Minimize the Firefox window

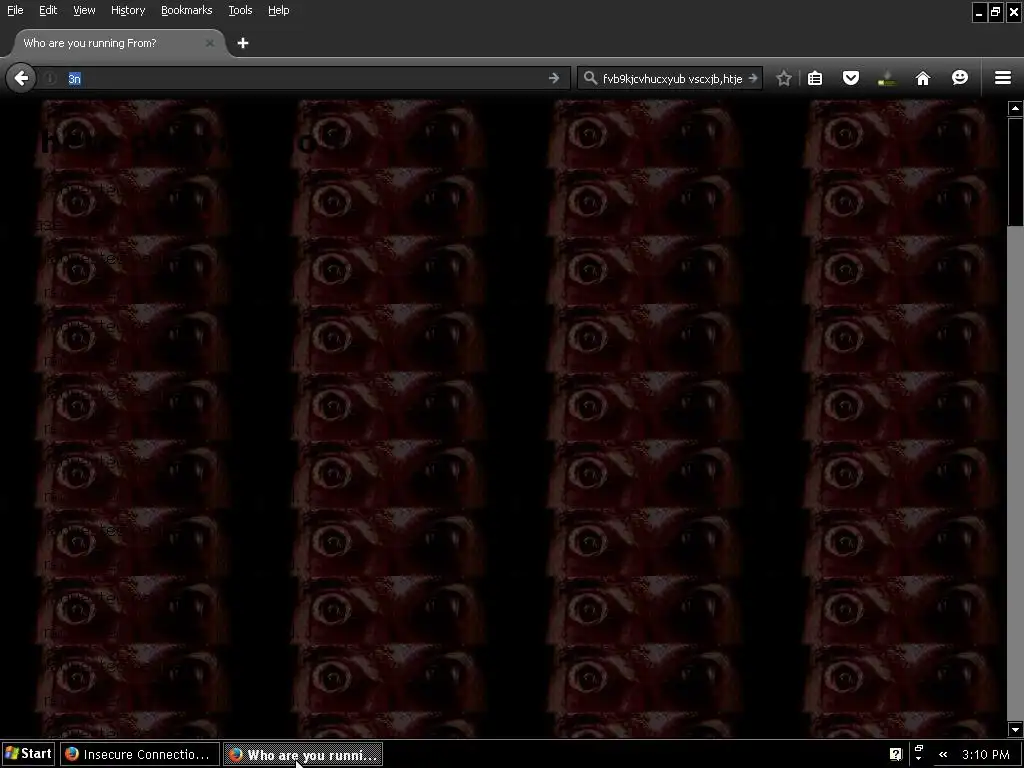979,12
